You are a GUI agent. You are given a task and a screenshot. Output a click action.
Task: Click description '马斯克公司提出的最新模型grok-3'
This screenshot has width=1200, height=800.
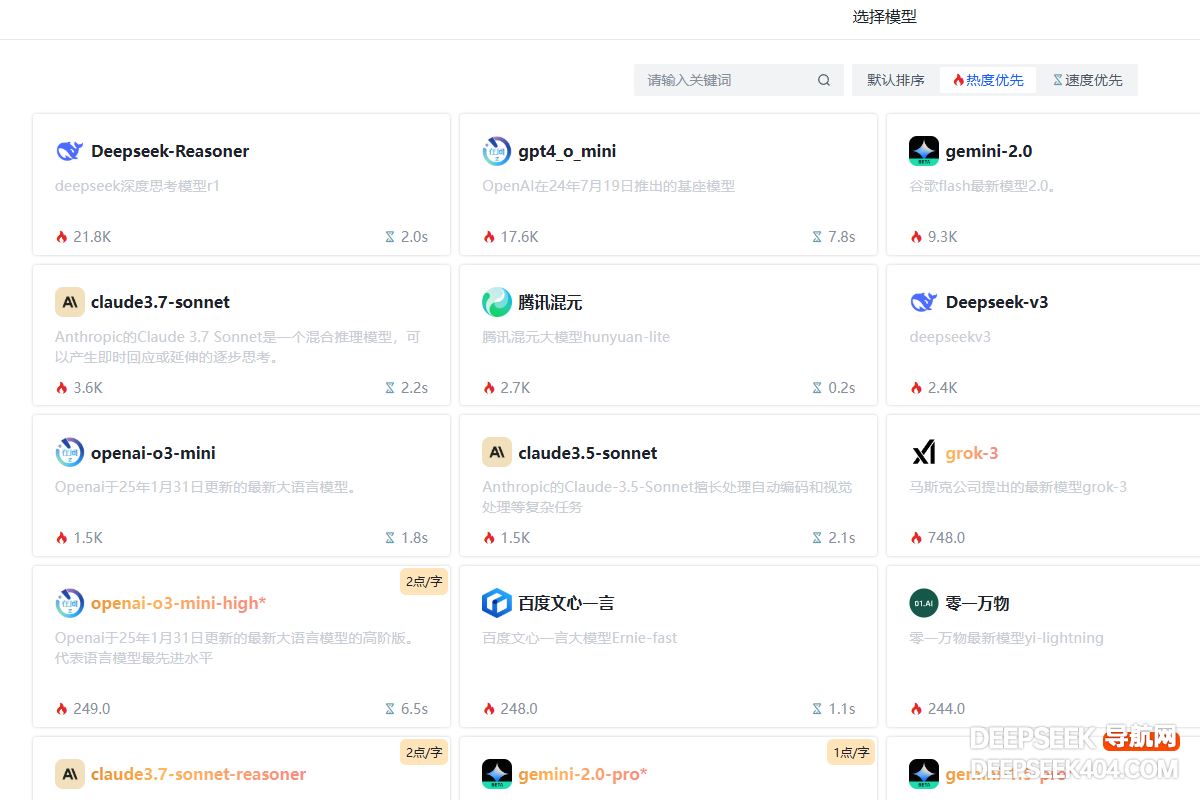1018,487
